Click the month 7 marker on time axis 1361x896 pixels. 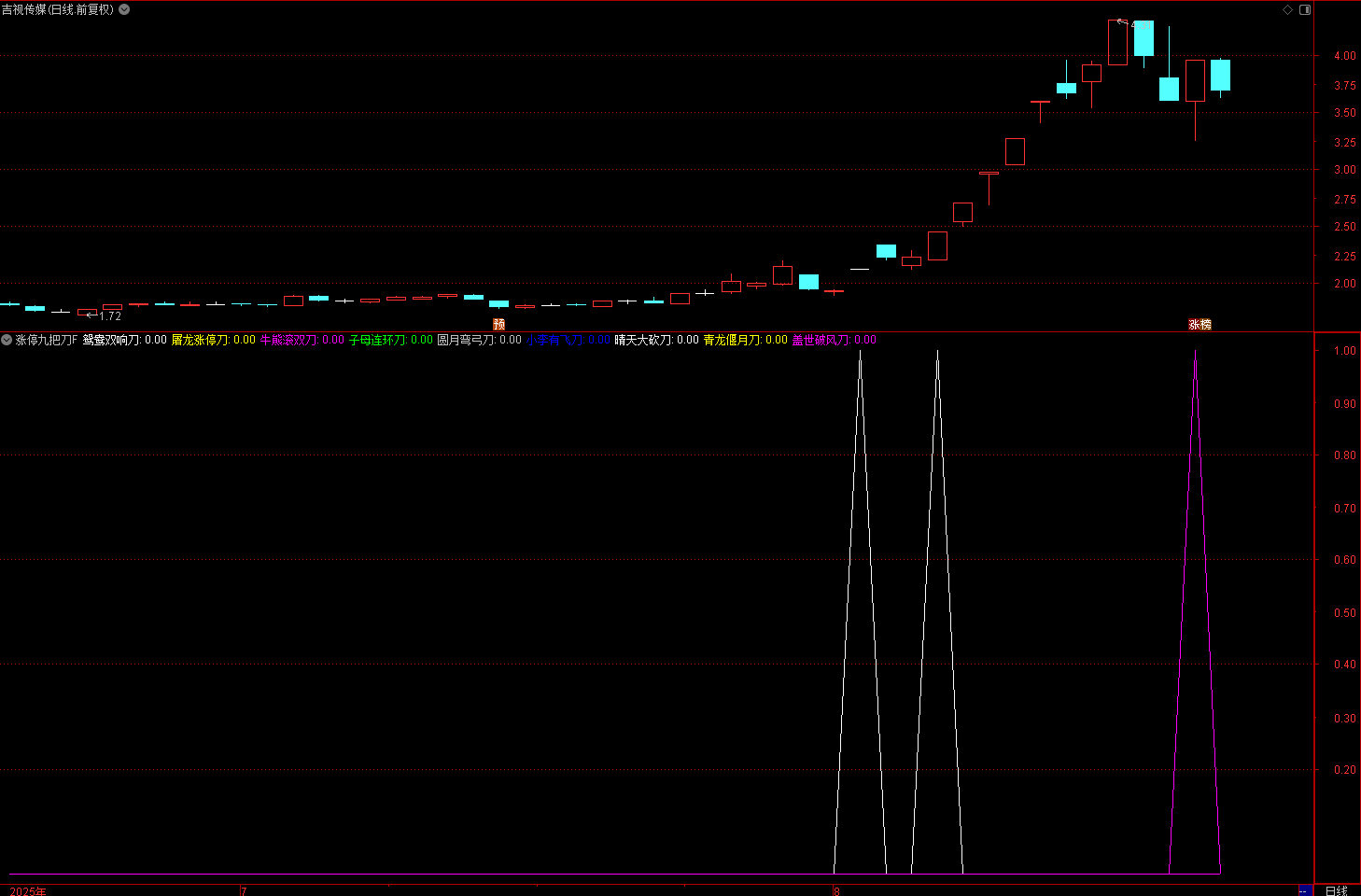pos(244,891)
